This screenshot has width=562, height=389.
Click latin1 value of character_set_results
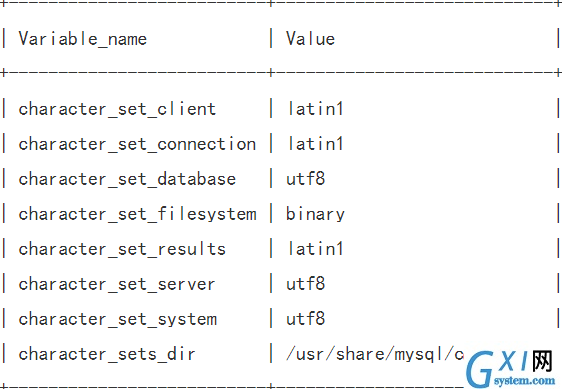[x=315, y=249]
